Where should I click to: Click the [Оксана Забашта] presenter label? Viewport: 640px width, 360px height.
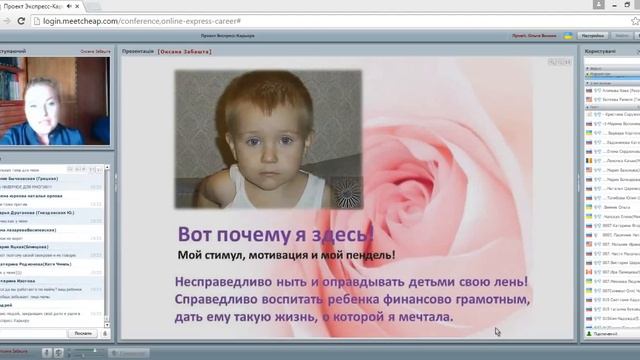tap(184, 52)
